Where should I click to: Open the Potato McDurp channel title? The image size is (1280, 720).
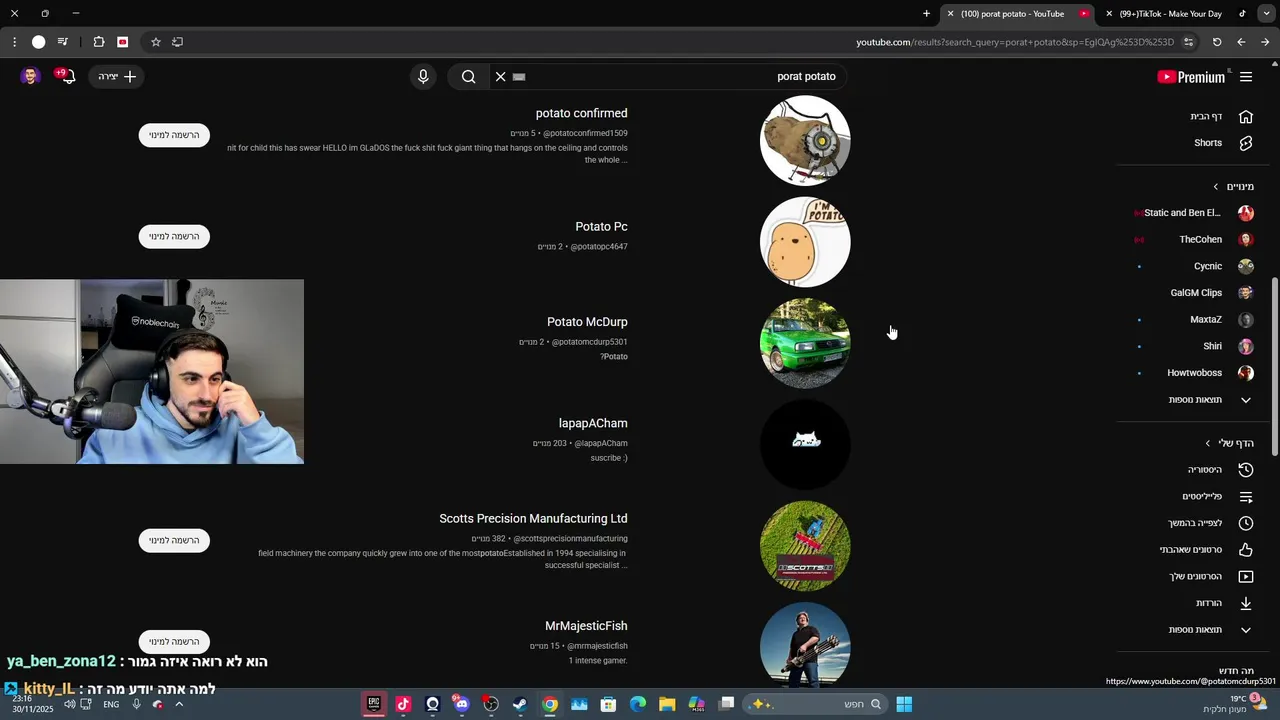[x=587, y=322]
